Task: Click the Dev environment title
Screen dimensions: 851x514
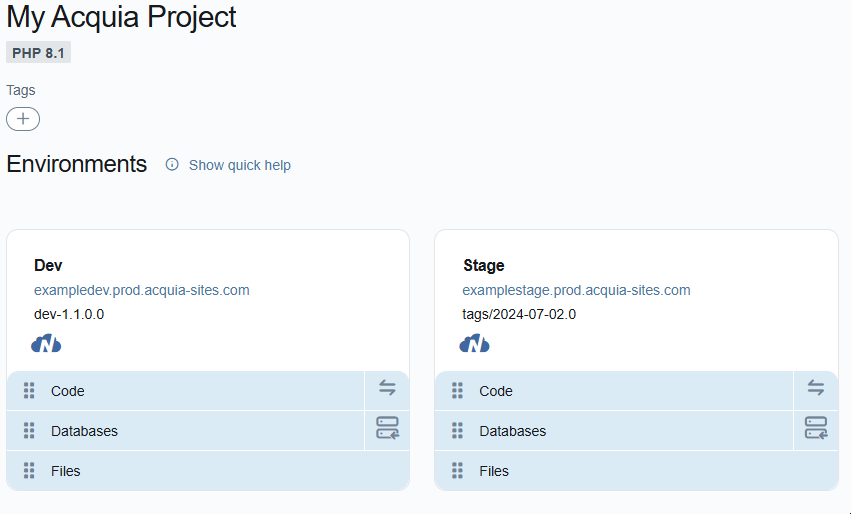Action: pyautogui.click(x=48, y=265)
